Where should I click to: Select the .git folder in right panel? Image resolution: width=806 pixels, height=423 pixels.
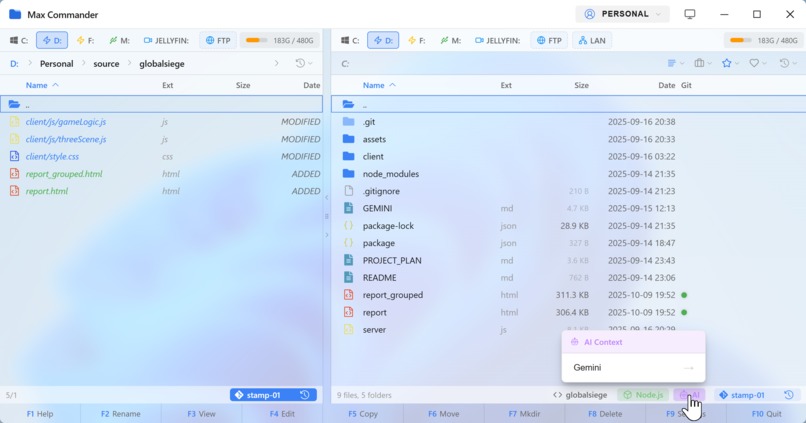tap(569, 122)
